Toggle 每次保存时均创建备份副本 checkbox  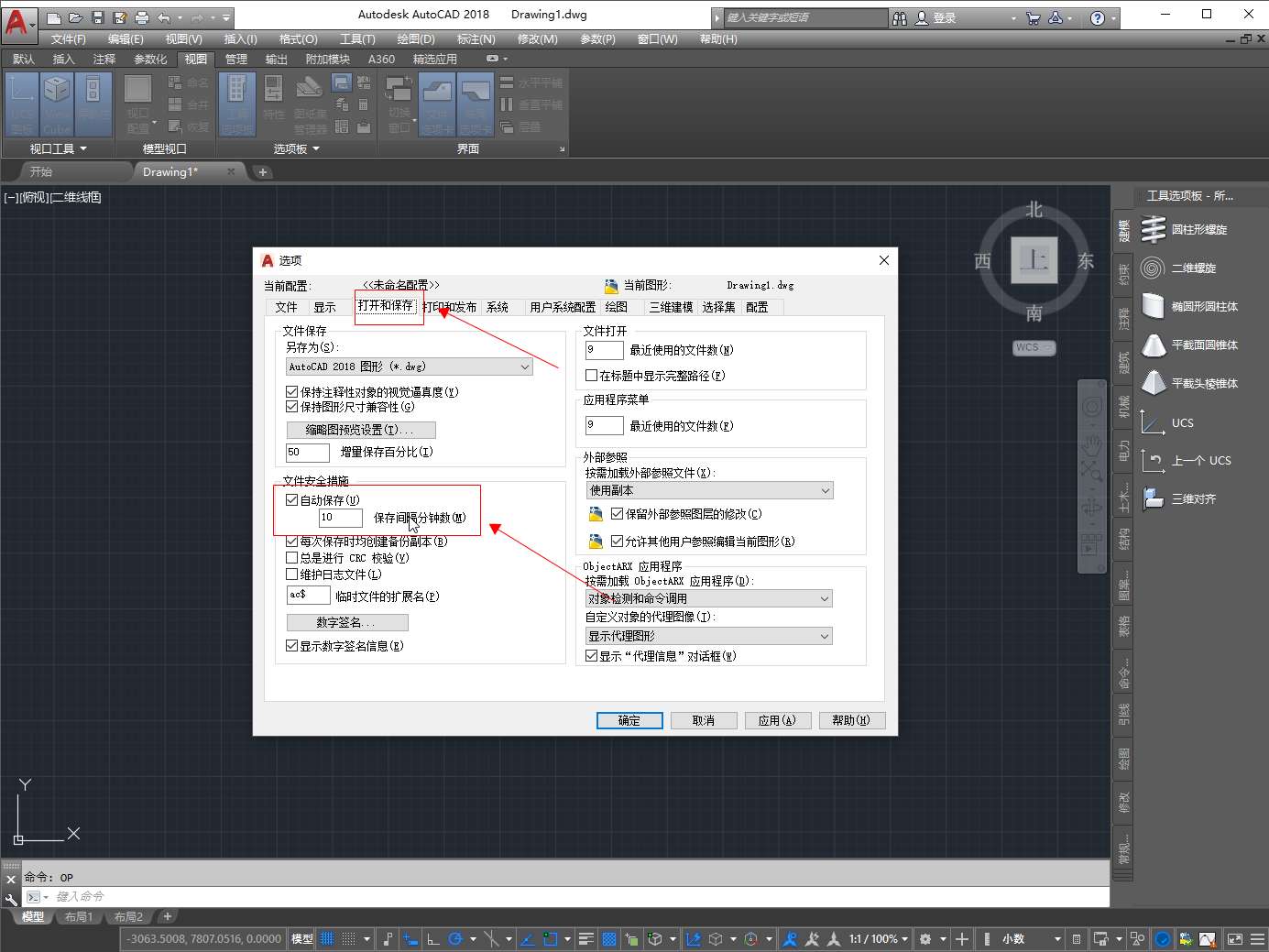pyautogui.click(x=292, y=542)
